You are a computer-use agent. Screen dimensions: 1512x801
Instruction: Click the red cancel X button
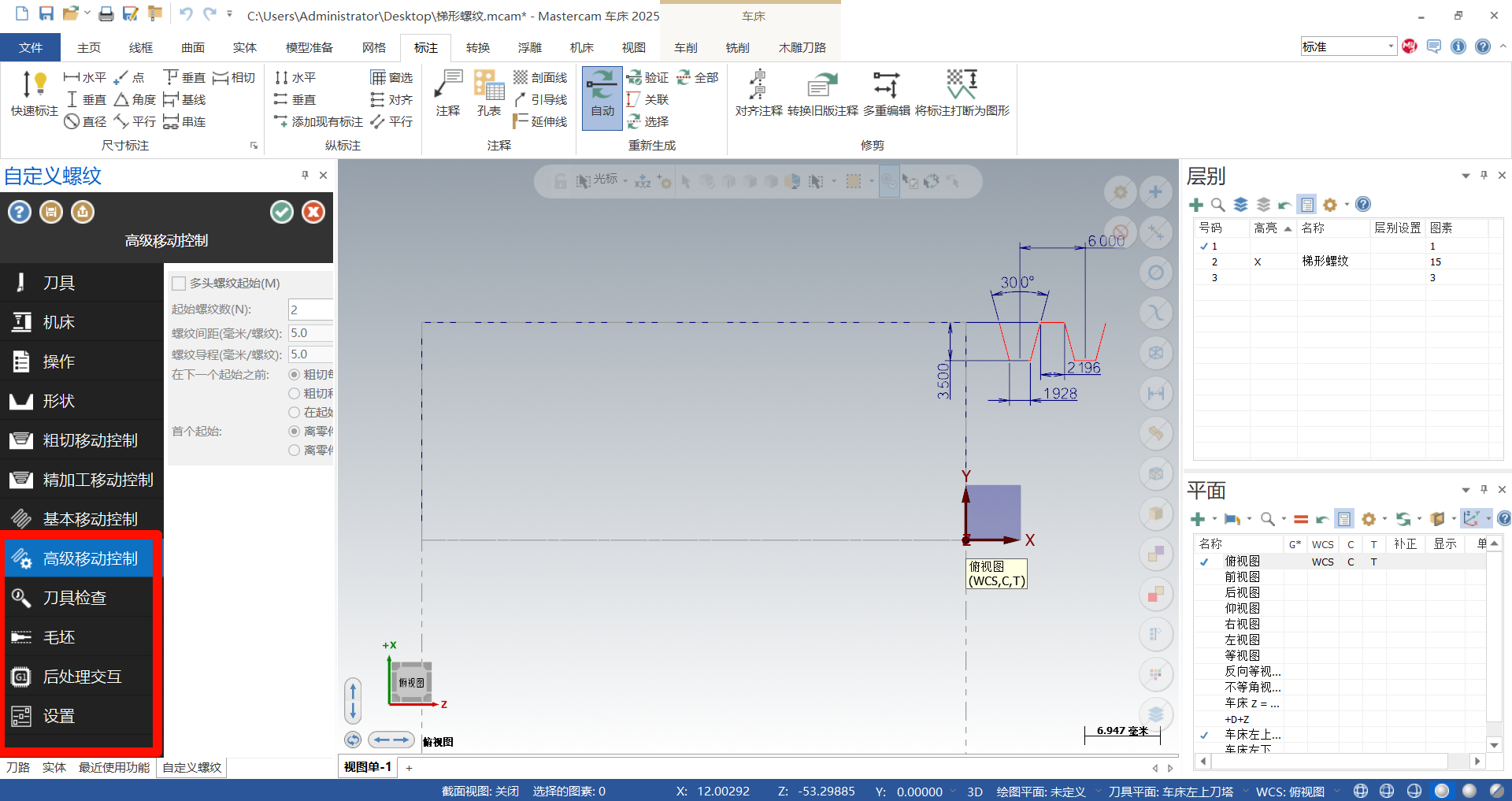(x=313, y=212)
